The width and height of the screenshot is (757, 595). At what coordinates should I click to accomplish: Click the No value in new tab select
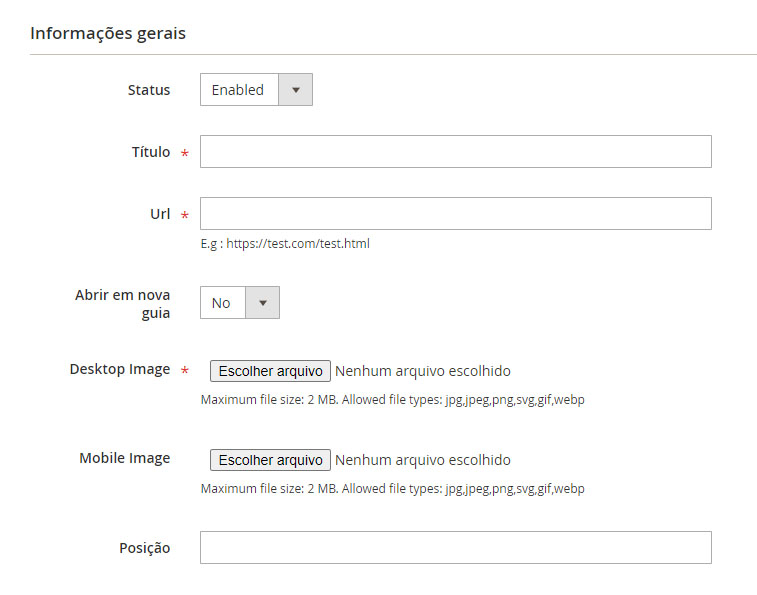point(221,303)
